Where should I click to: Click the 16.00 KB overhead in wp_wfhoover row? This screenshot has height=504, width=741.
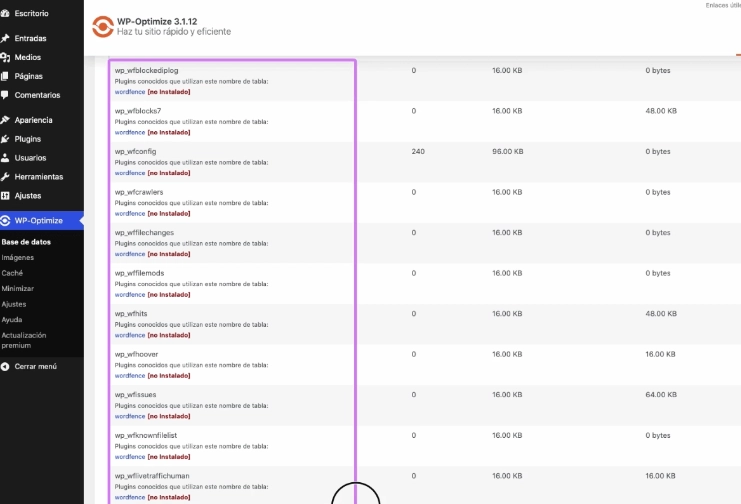[x=660, y=354]
